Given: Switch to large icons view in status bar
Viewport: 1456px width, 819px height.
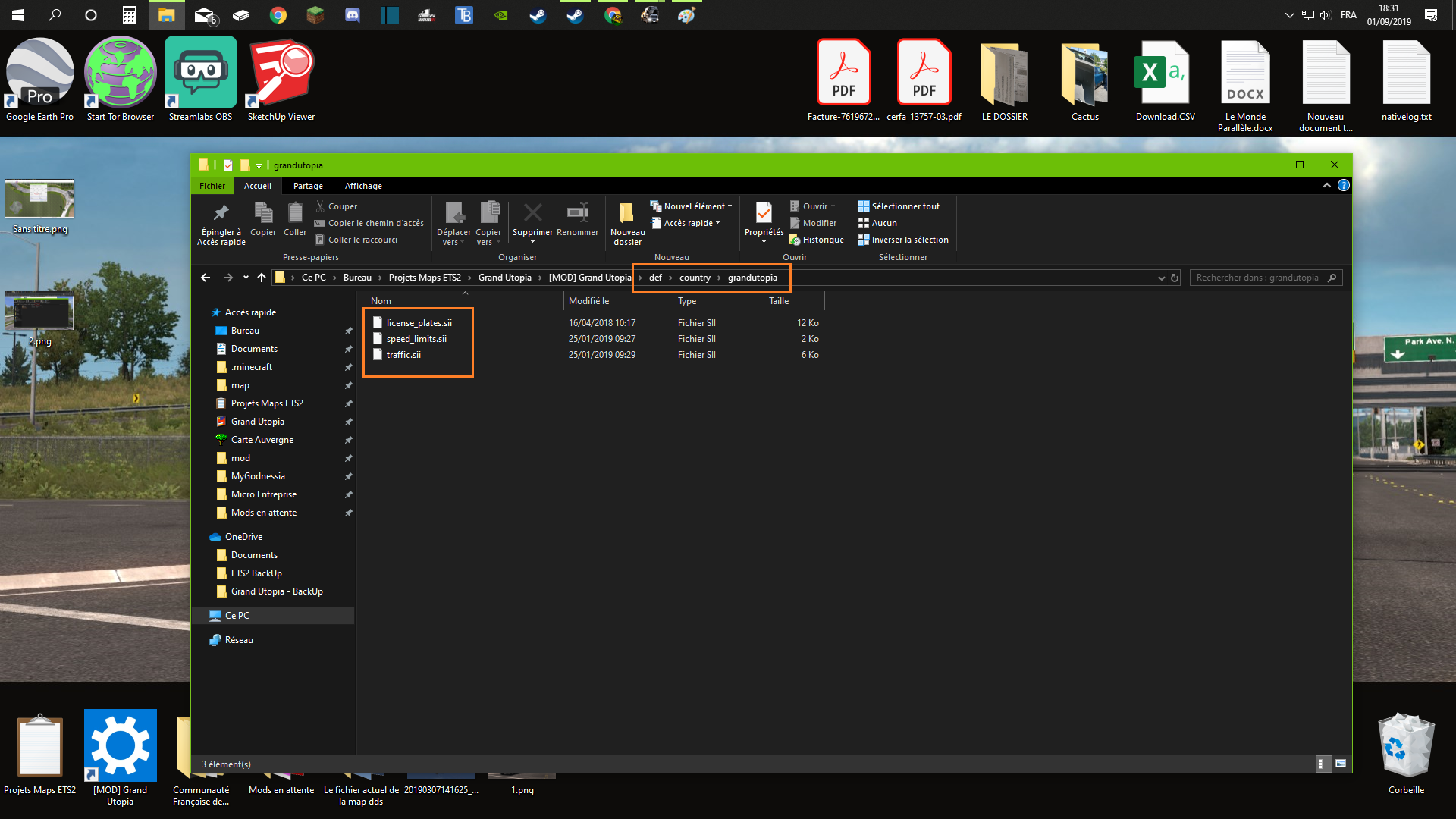Looking at the screenshot, I should [1341, 764].
